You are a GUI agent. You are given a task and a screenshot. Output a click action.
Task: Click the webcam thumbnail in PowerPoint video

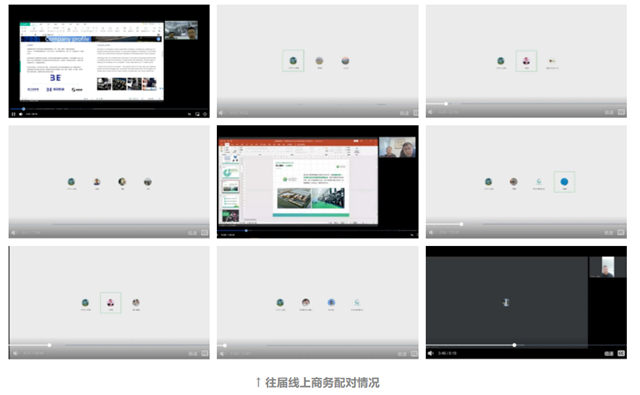[397, 147]
